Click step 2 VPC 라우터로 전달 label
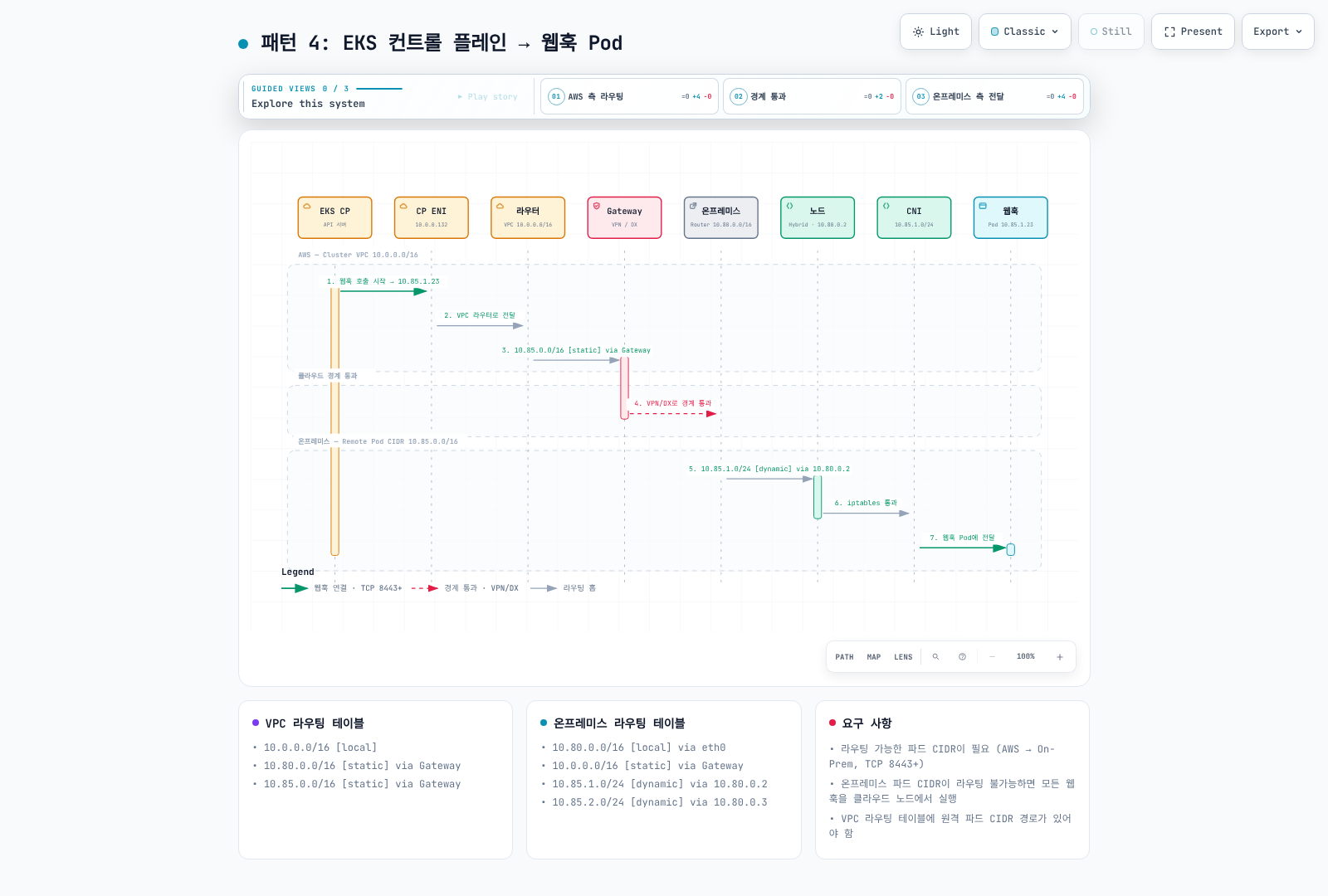 click(x=480, y=315)
